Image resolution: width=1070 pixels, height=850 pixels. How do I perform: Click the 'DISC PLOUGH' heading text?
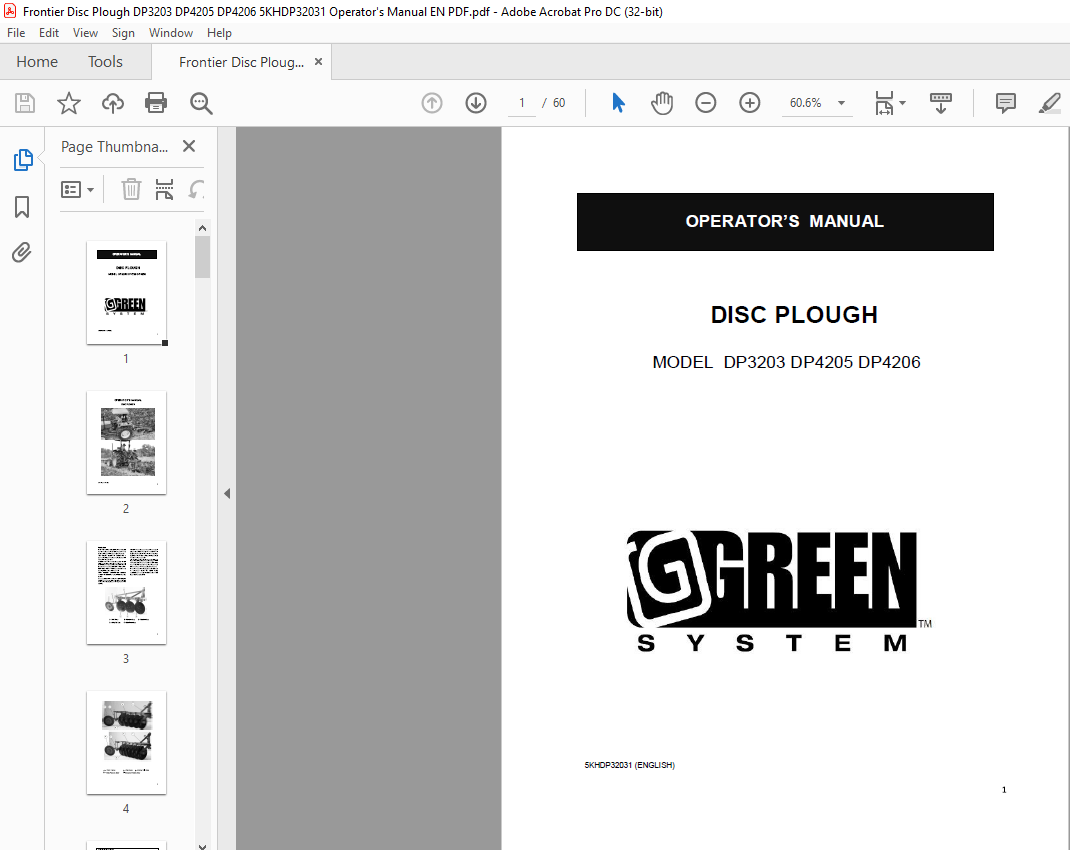[x=794, y=314]
